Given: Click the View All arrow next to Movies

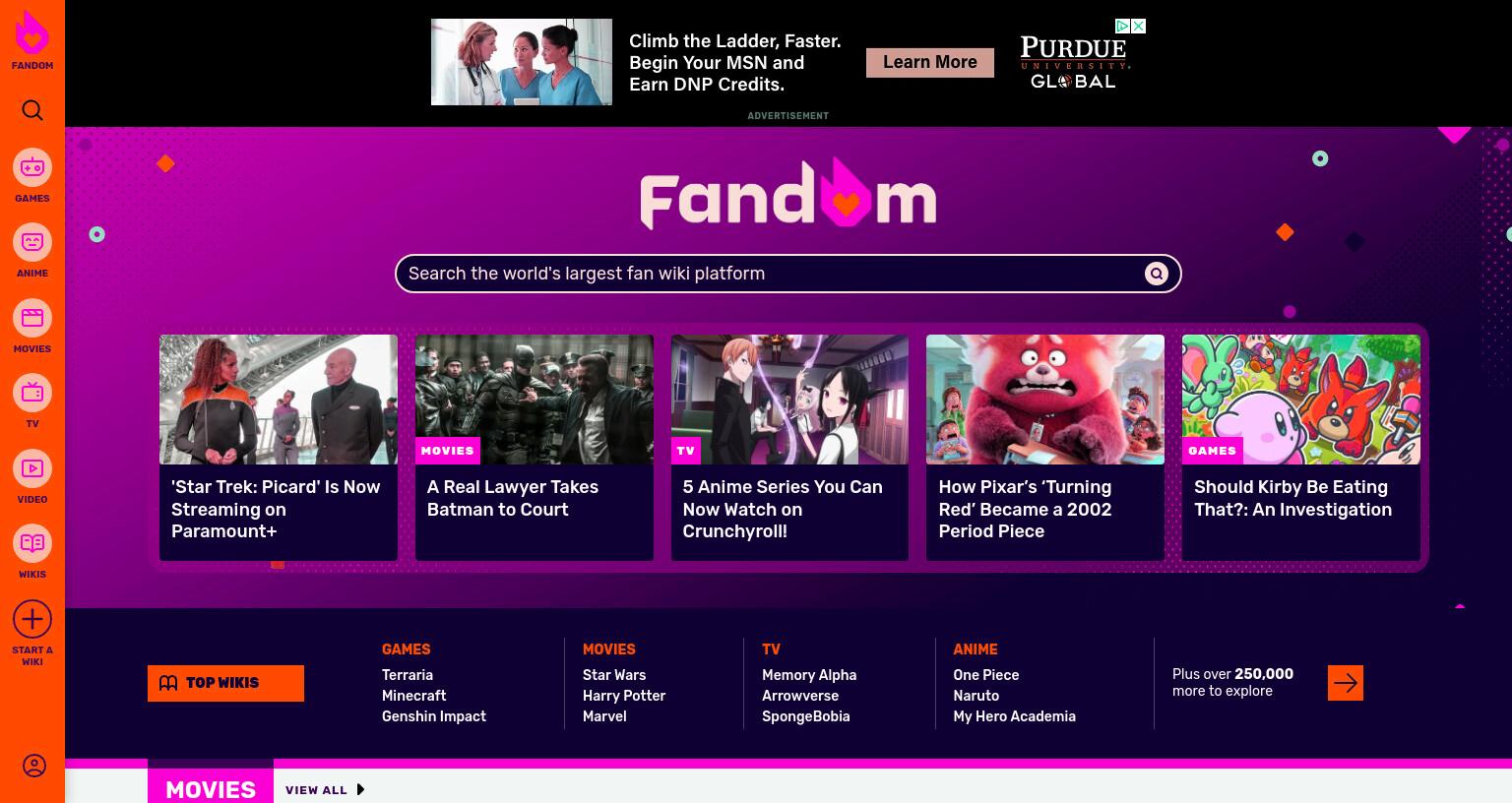Looking at the screenshot, I should (x=360, y=789).
